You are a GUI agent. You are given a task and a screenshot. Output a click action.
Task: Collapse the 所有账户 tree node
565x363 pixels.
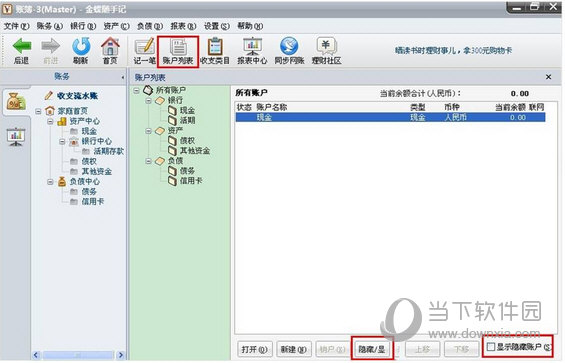click(x=137, y=90)
